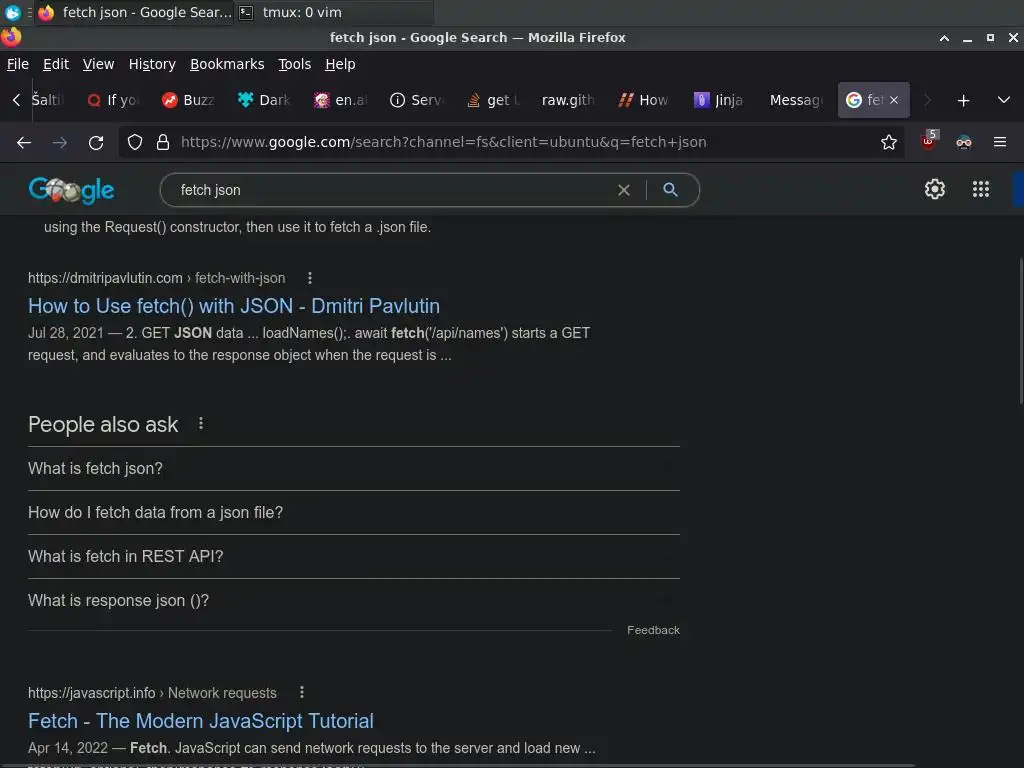This screenshot has height=768, width=1024.
Task: Open the File menu
Action: coord(18,64)
